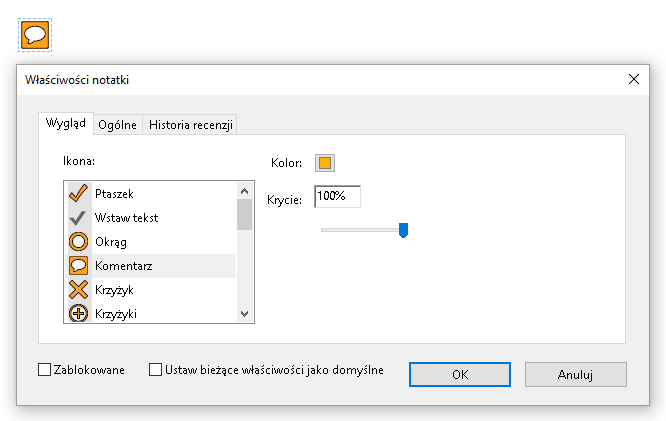Click the orange comment note icon above dialog

click(36, 35)
